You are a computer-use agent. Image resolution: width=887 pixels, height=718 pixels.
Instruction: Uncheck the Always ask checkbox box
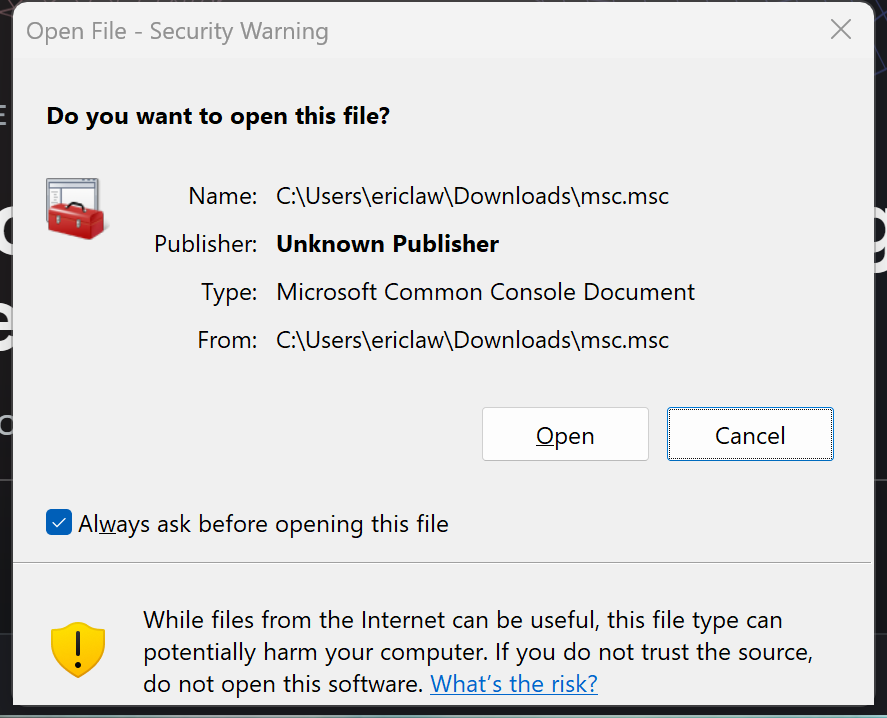tap(59, 523)
